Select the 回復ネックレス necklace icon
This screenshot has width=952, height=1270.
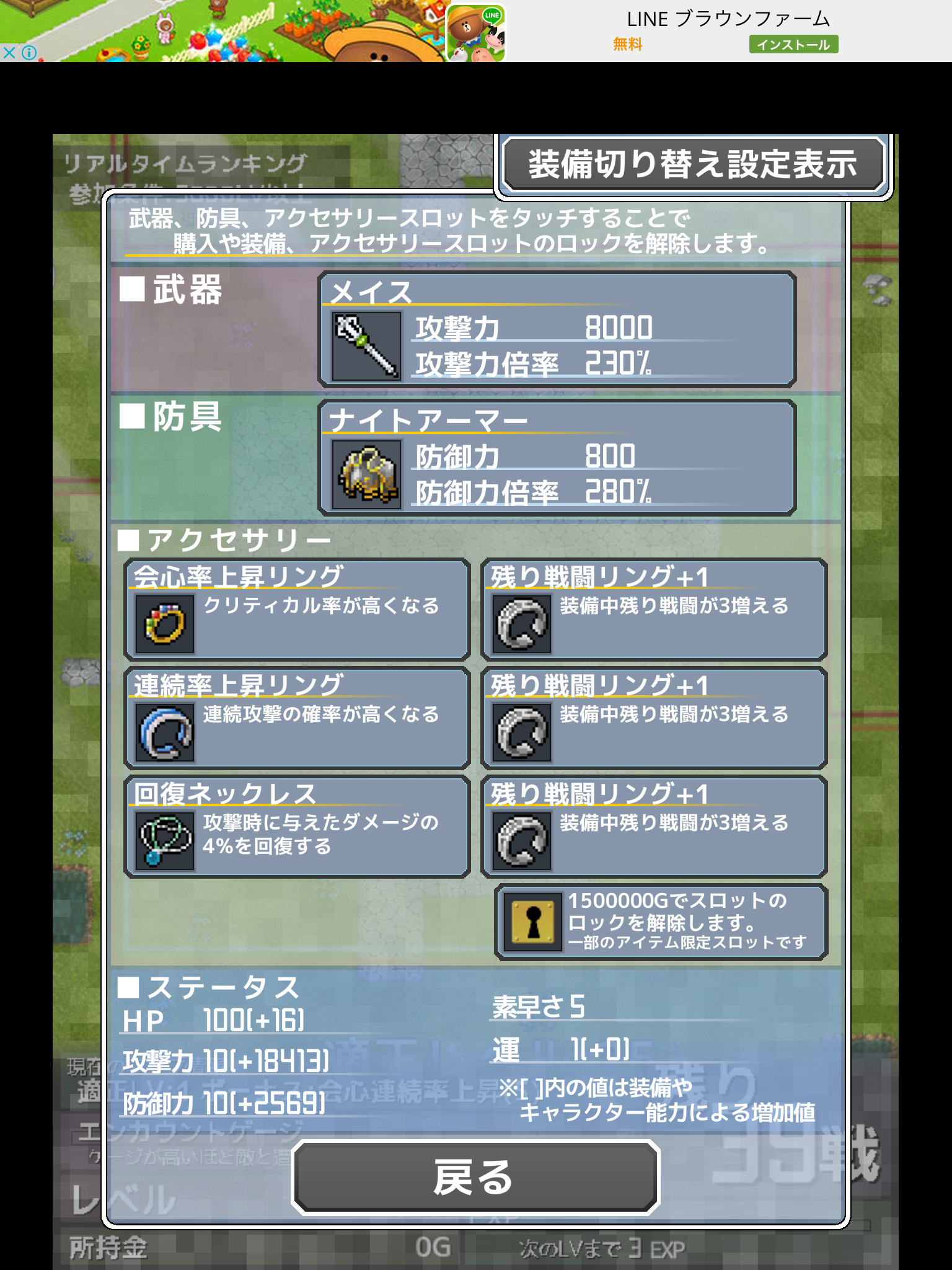(165, 841)
